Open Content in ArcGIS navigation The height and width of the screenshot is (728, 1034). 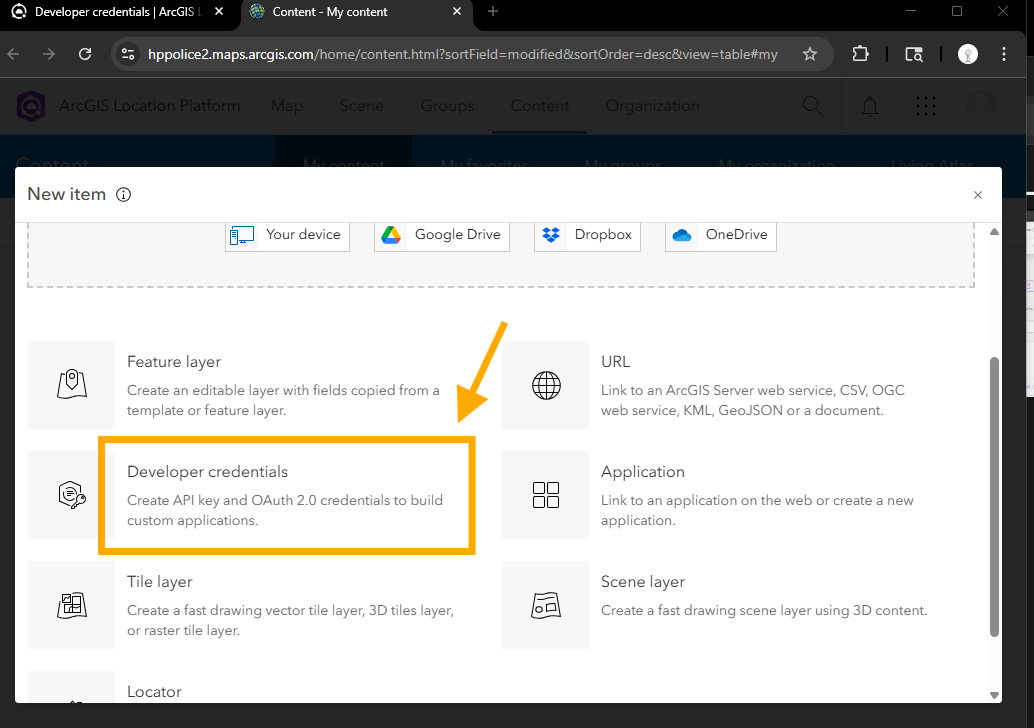[539, 106]
